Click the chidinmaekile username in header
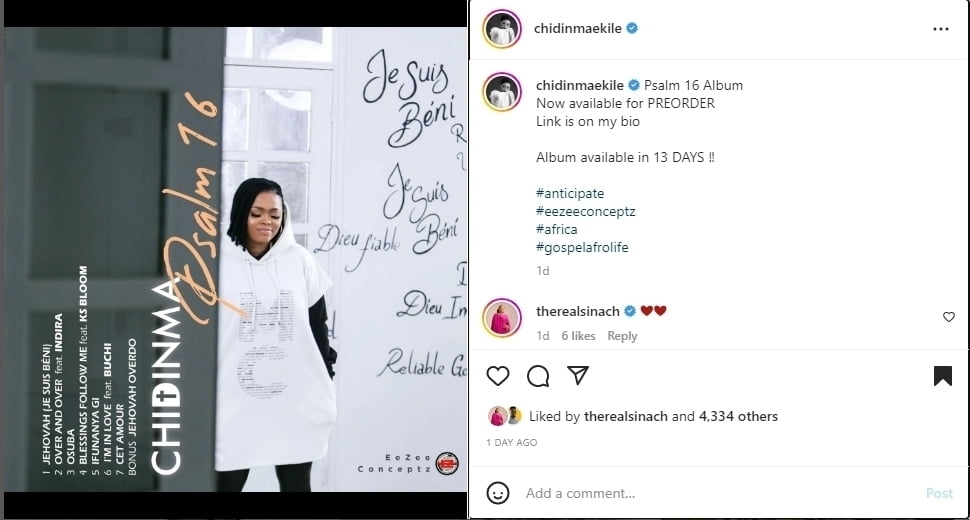Image resolution: width=970 pixels, height=520 pixels. tap(577, 28)
